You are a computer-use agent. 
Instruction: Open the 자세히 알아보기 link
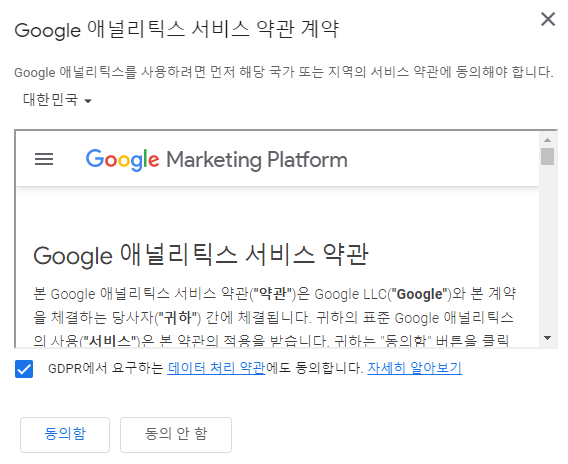tap(414, 368)
